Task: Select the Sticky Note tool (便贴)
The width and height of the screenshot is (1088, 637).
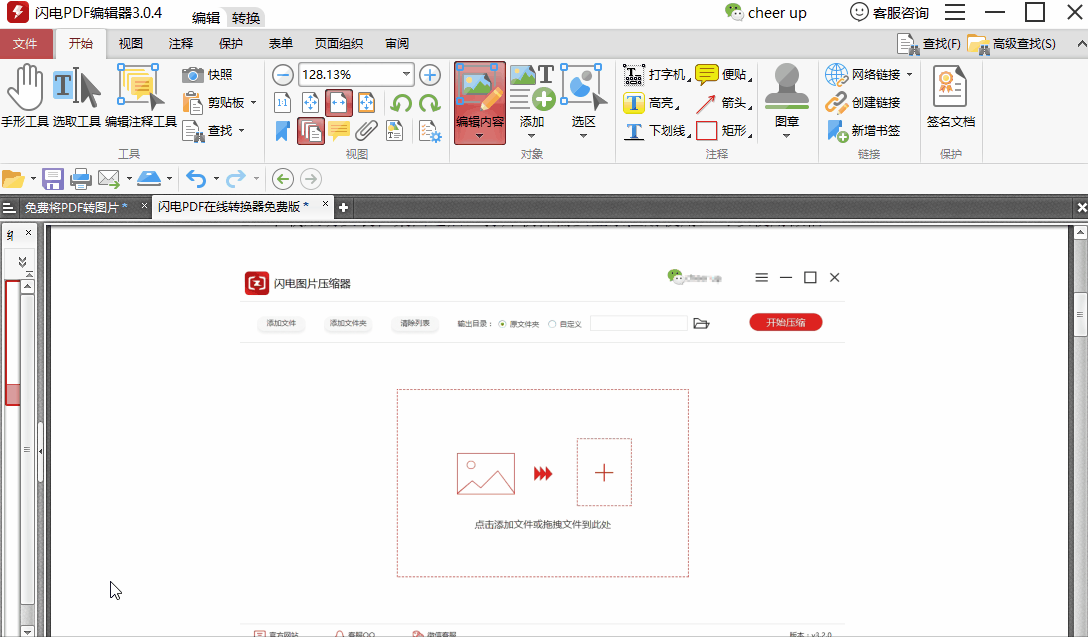Action: [723, 74]
